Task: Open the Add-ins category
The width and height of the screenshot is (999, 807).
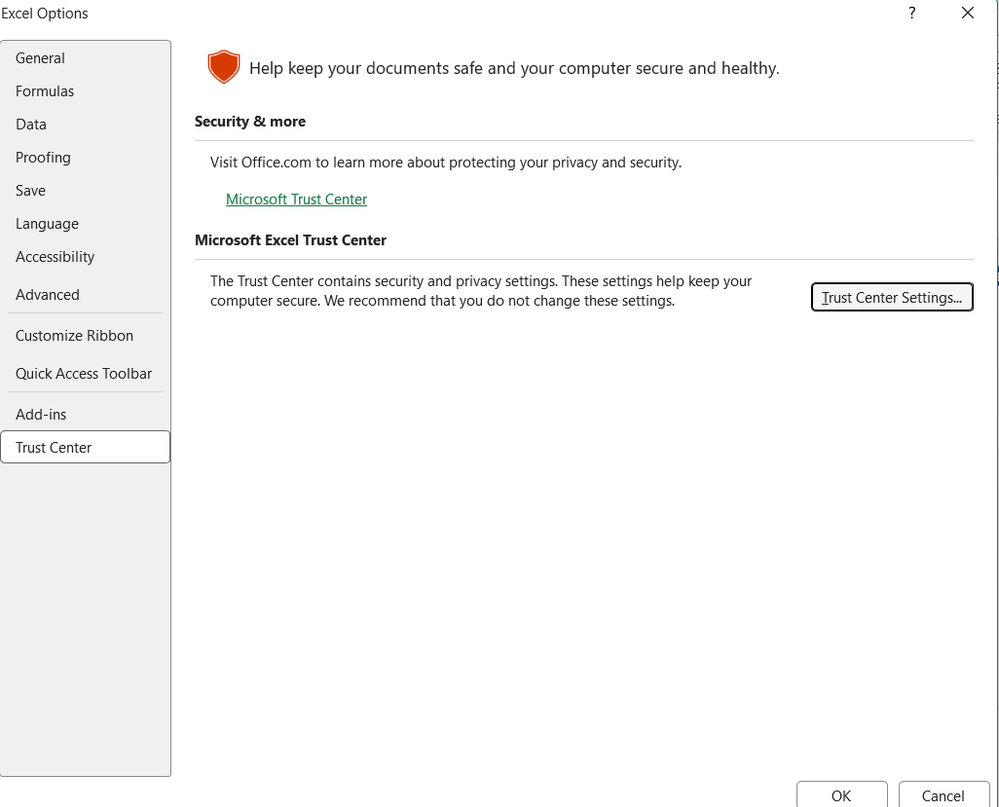Action: point(41,414)
